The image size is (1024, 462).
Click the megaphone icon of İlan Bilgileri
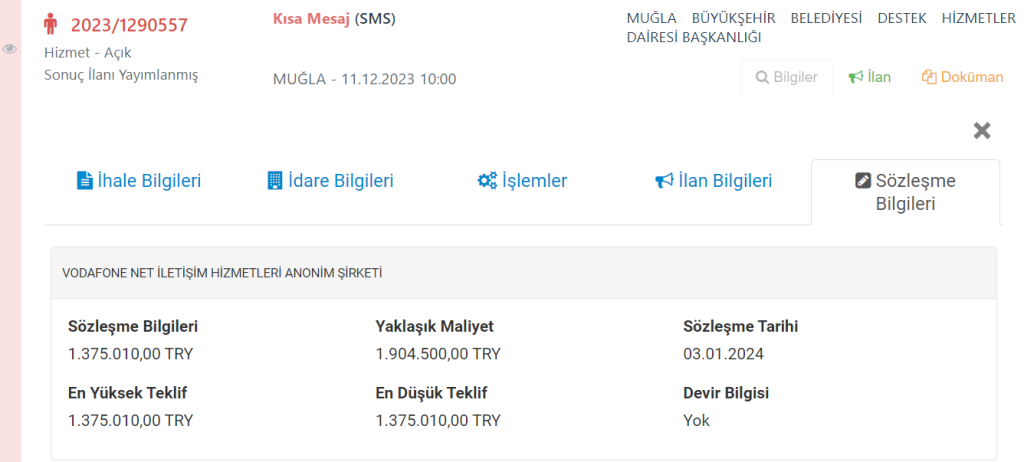tap(664, 180)
